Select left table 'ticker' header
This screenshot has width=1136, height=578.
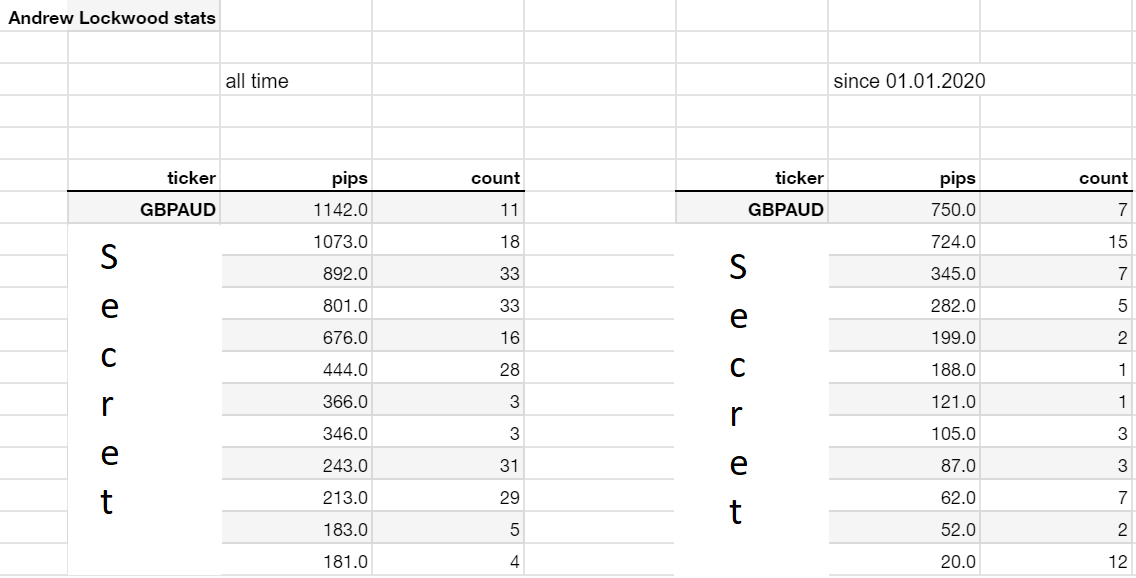(x=144, y=177)
